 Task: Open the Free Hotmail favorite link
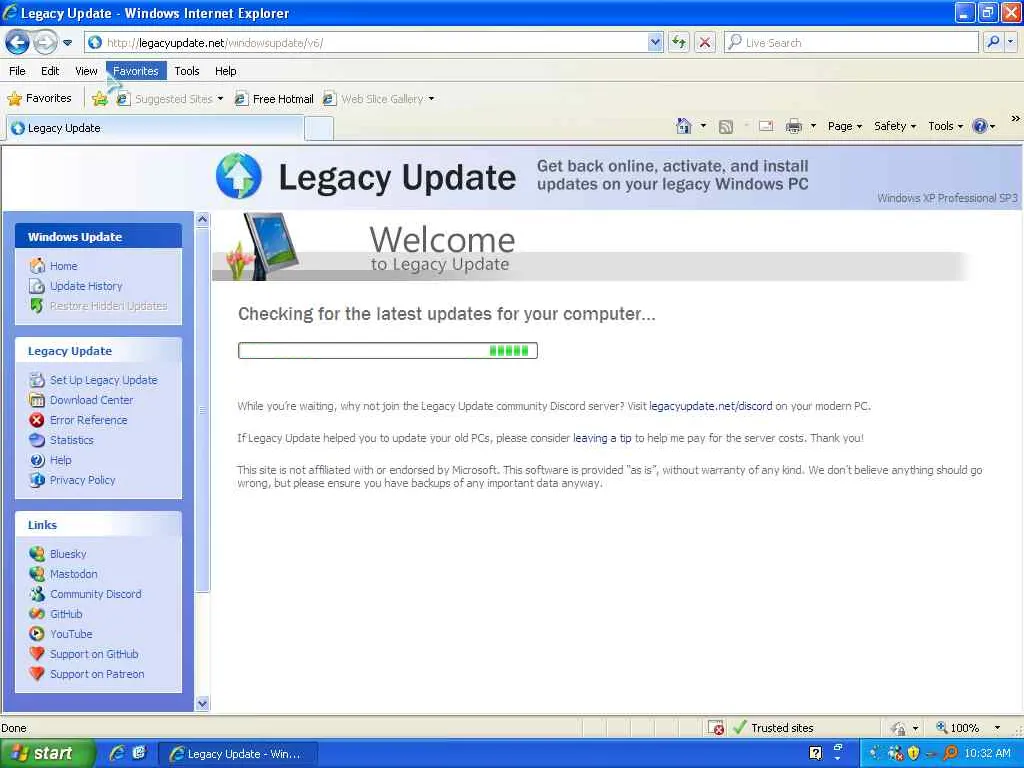(x=274, y=99)
